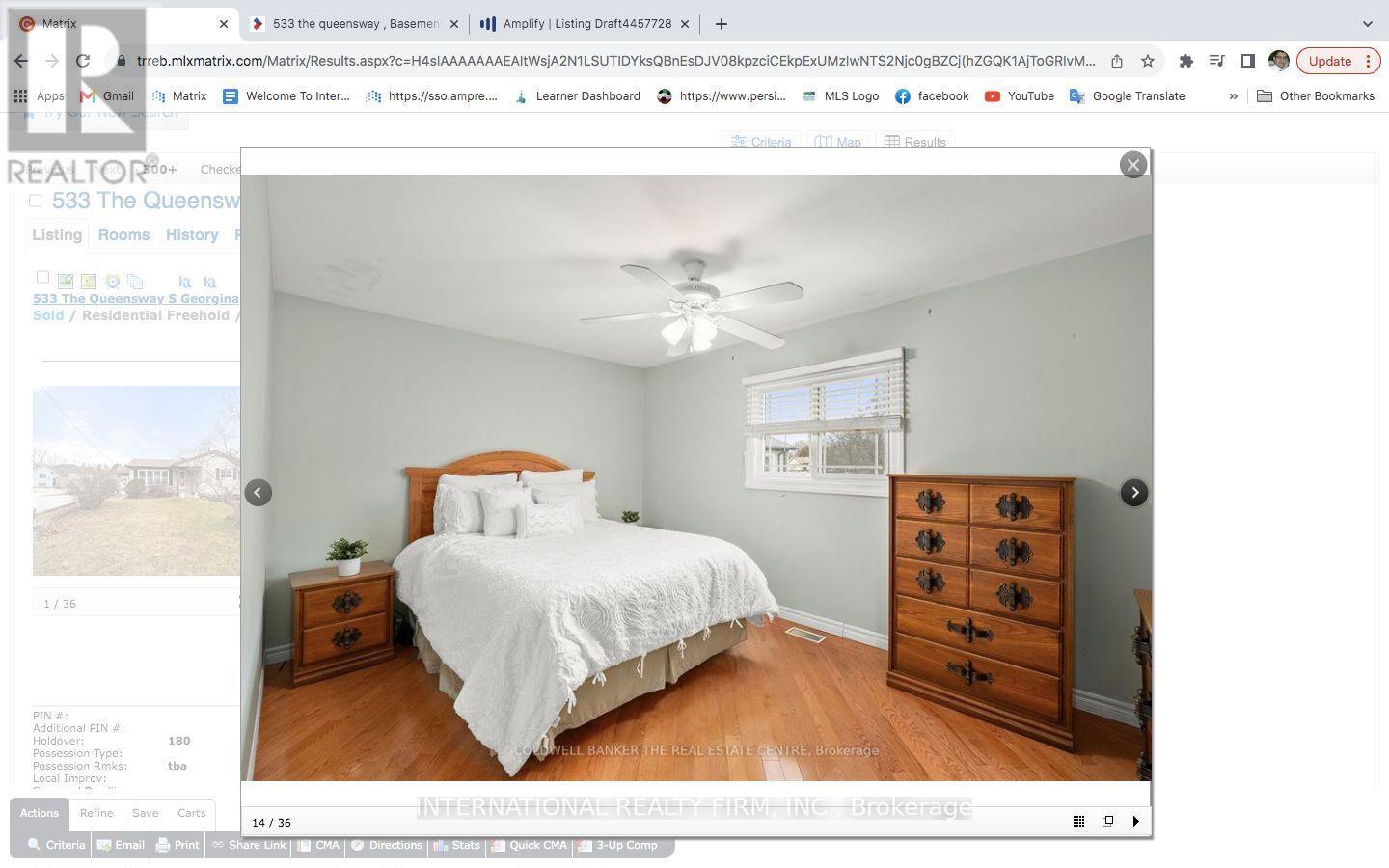Open the YouTube bookmark

tap(1020, 96)
